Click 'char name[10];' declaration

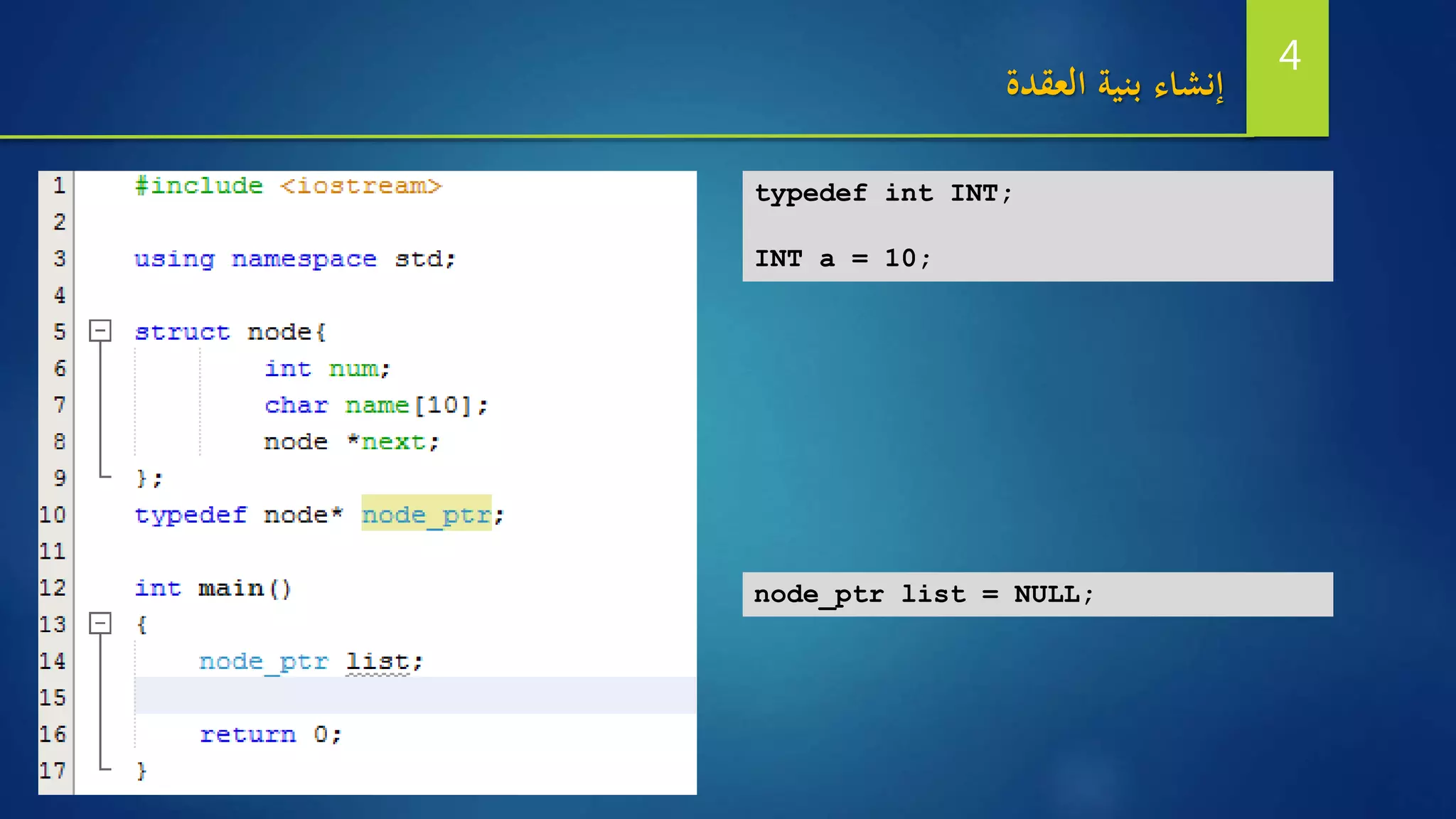tap(376, 405)
